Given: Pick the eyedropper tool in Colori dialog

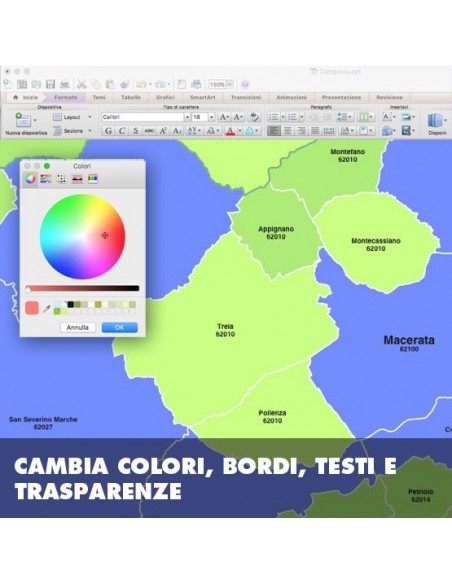Looking at the screenshot, I should coord(47,308).
